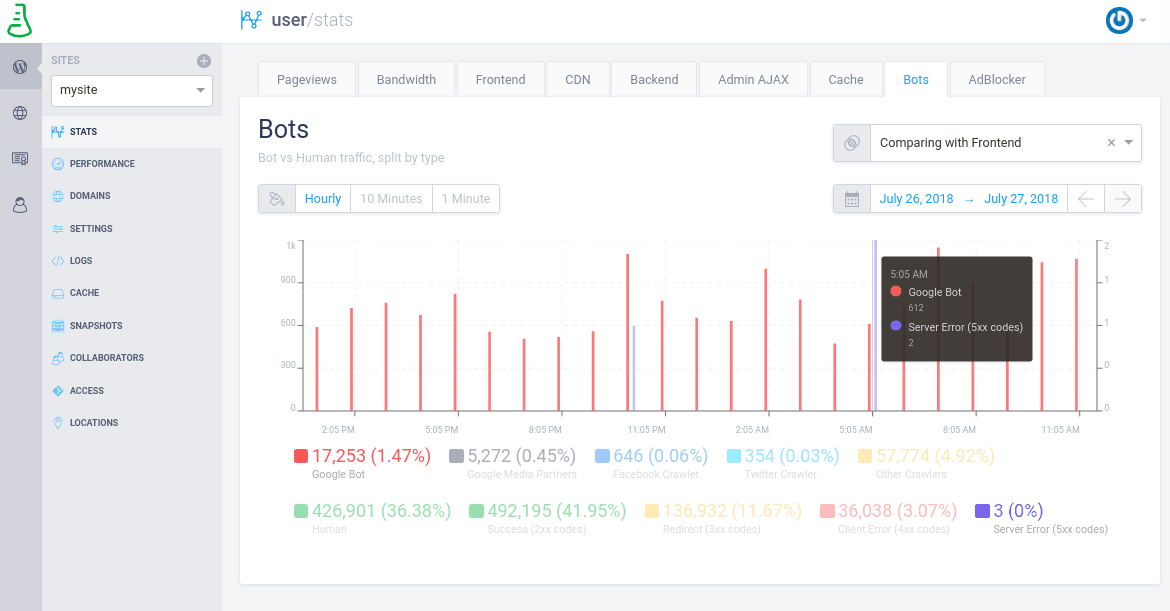The width and height of the screenshot is (1170, 611).
Task: Open the AdBlocker tab
Action: click(x=996, y=79)
